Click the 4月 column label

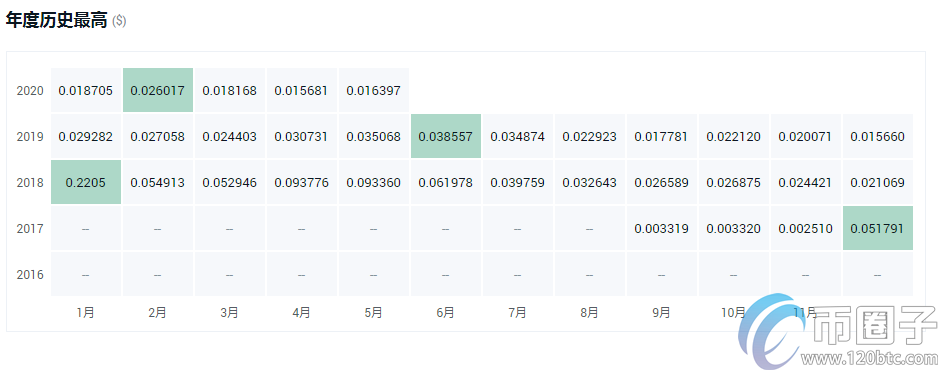[302, 313]
